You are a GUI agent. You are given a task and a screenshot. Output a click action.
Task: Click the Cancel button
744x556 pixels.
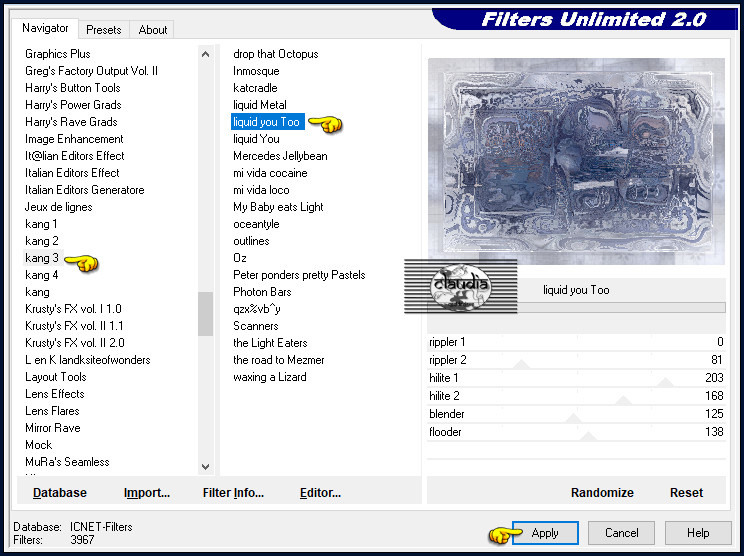pos(621,533)
